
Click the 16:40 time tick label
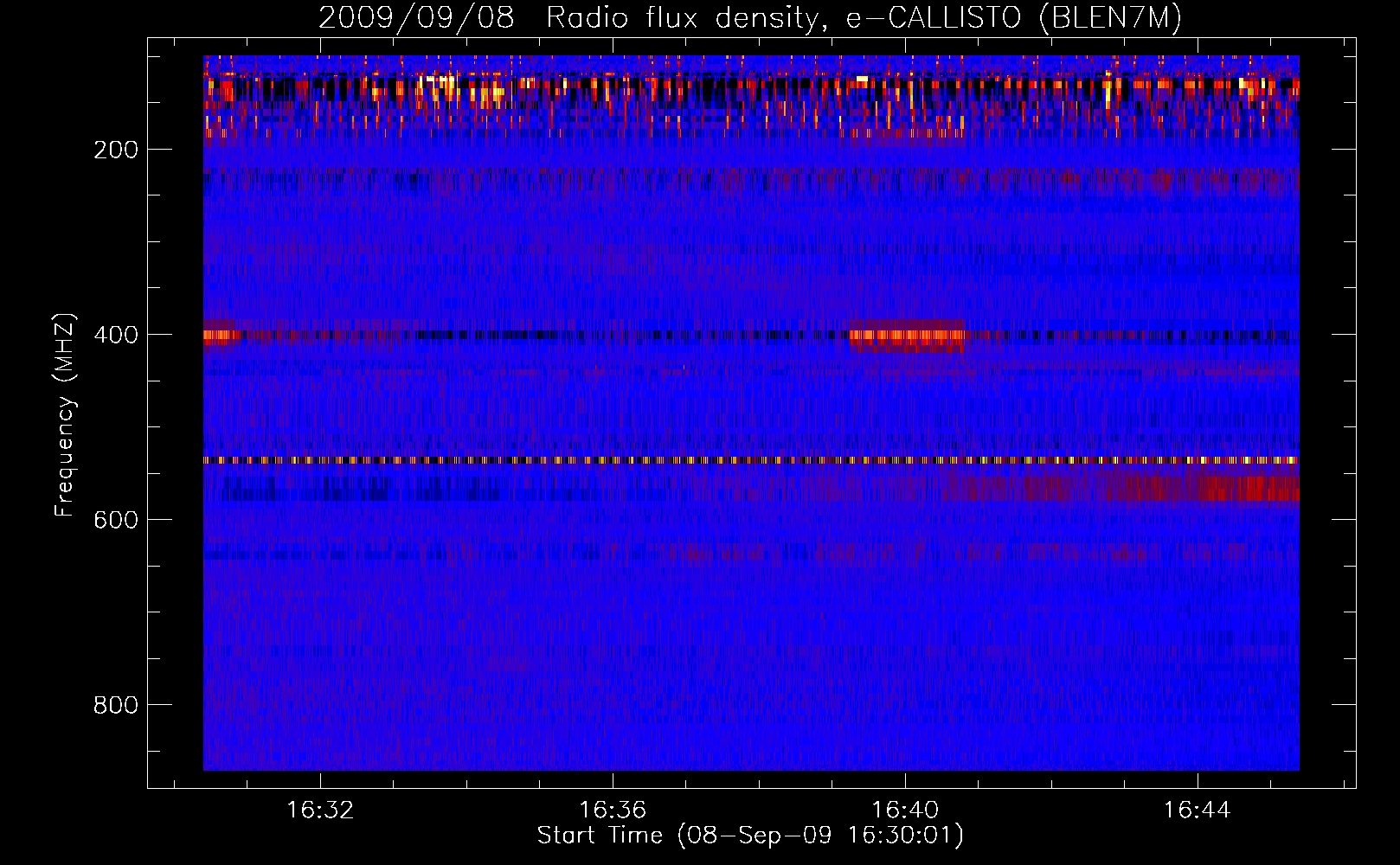tap(905, 810)
